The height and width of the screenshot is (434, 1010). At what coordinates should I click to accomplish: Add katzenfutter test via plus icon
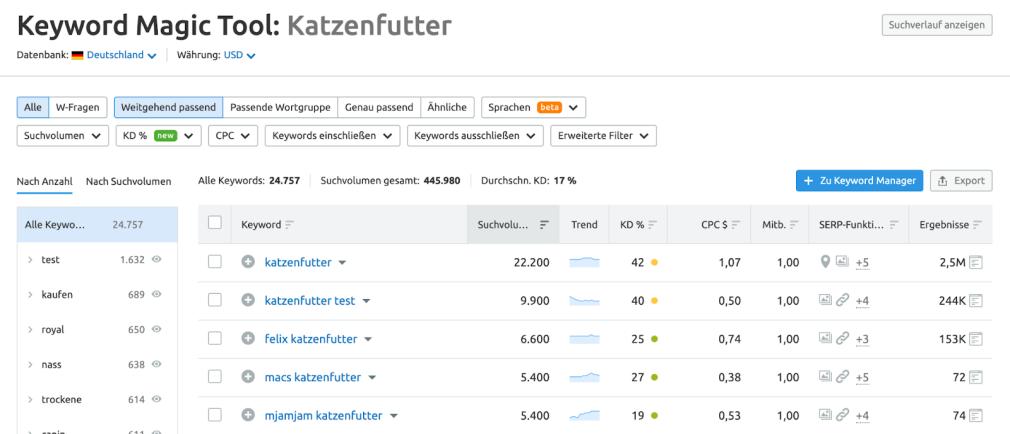pyautogui.click(x=248, y=300)
